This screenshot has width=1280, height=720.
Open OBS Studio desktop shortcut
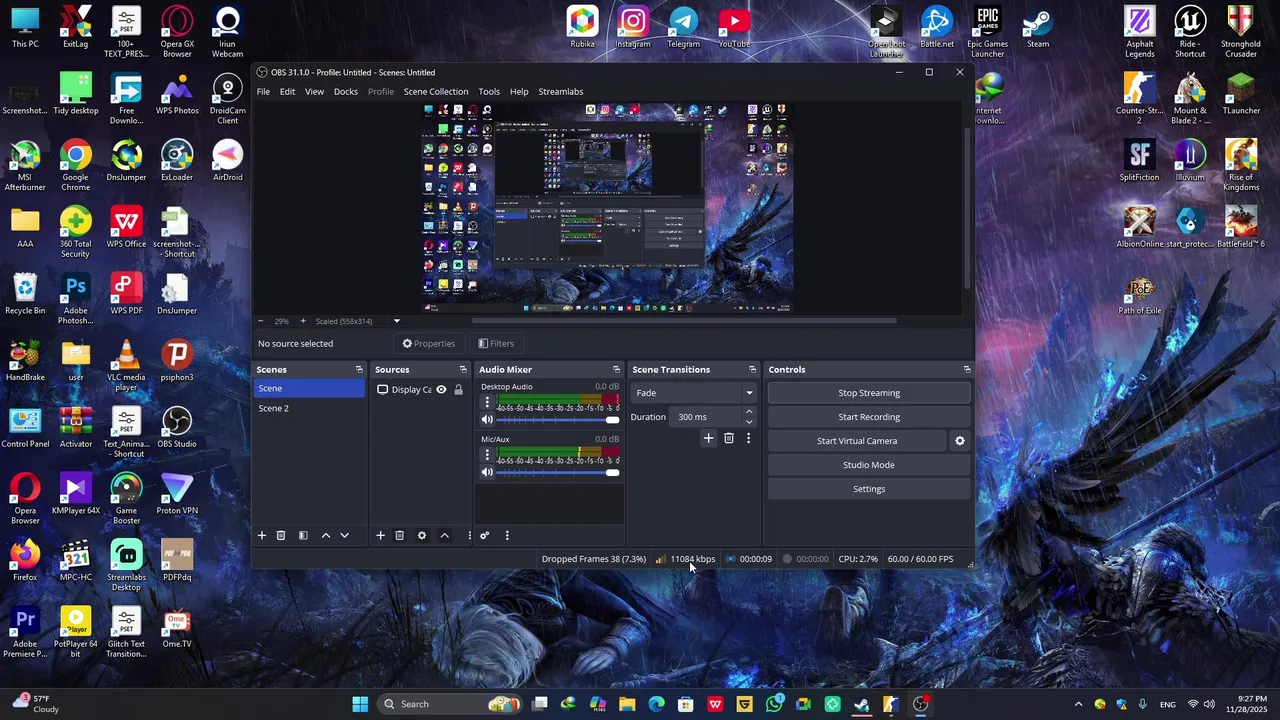177,427
